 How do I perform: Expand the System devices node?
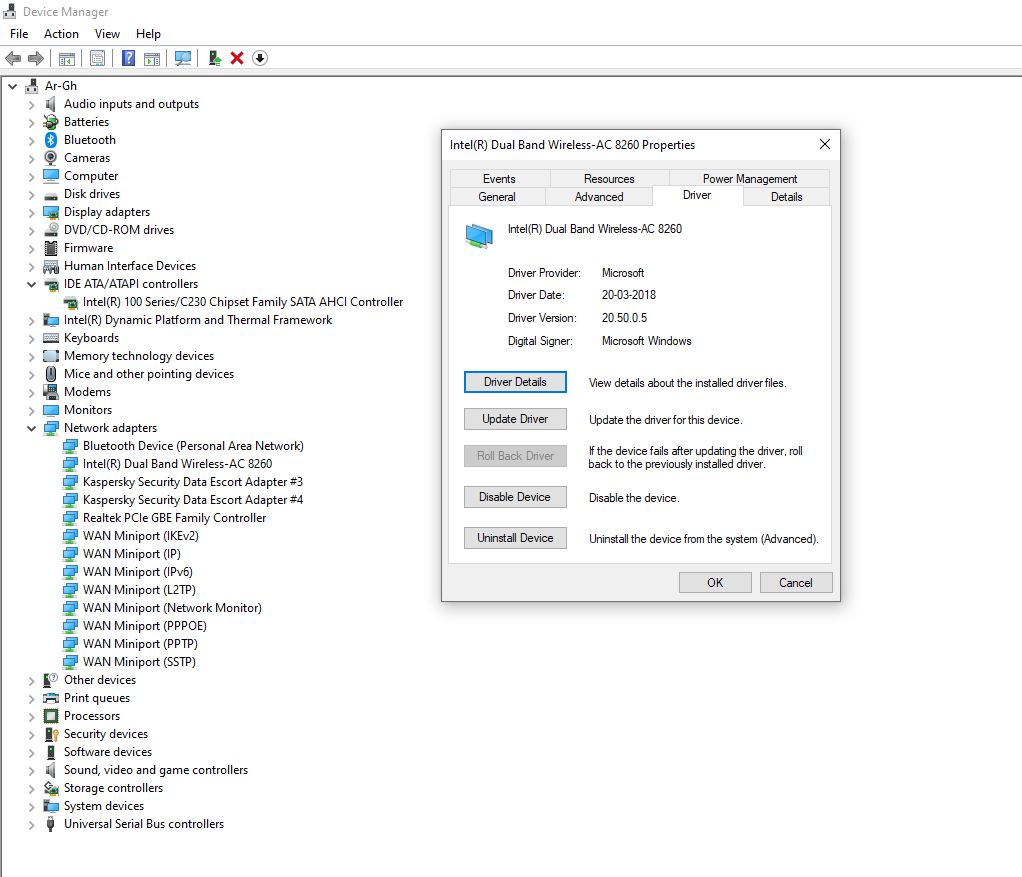[x=31, y=806]
